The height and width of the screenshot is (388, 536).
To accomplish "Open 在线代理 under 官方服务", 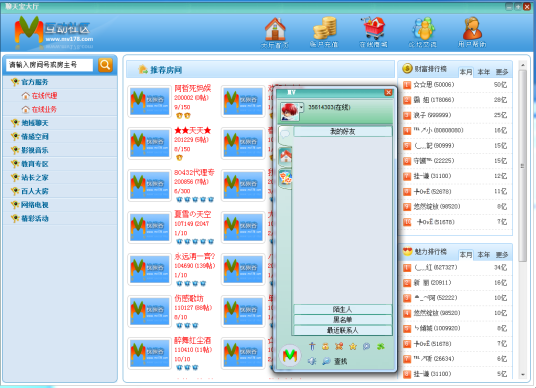I will click(44, 96).
